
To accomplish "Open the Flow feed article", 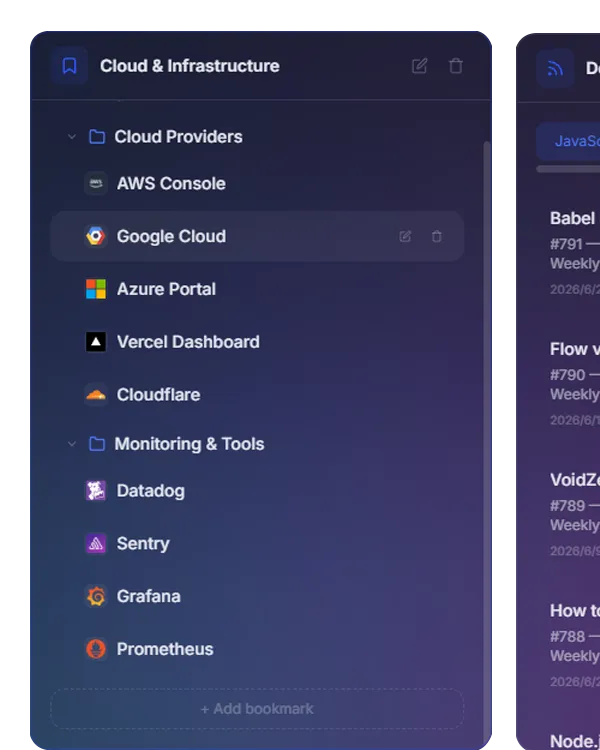I will [x=575, y=349].
